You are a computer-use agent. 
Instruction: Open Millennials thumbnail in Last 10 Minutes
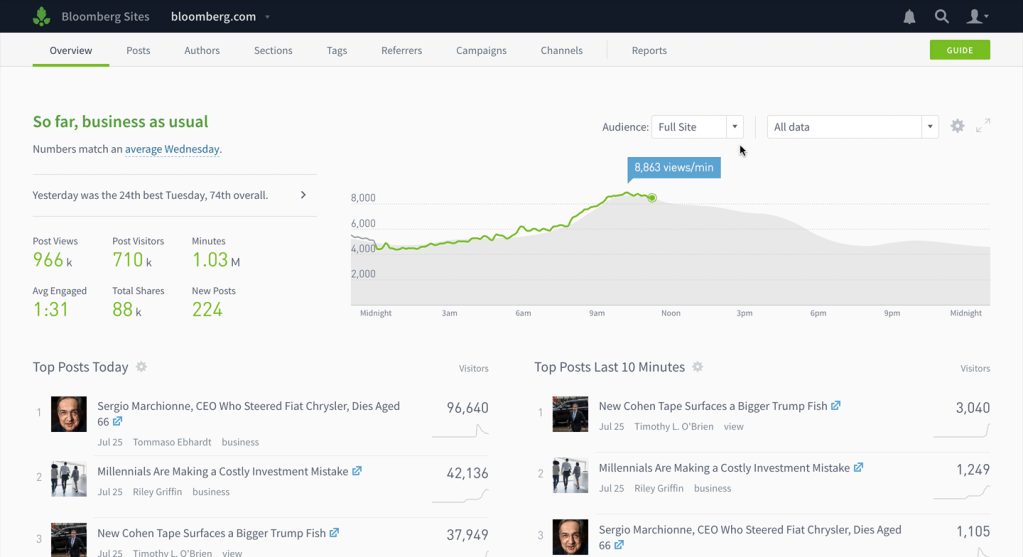[x=570, y=475]
